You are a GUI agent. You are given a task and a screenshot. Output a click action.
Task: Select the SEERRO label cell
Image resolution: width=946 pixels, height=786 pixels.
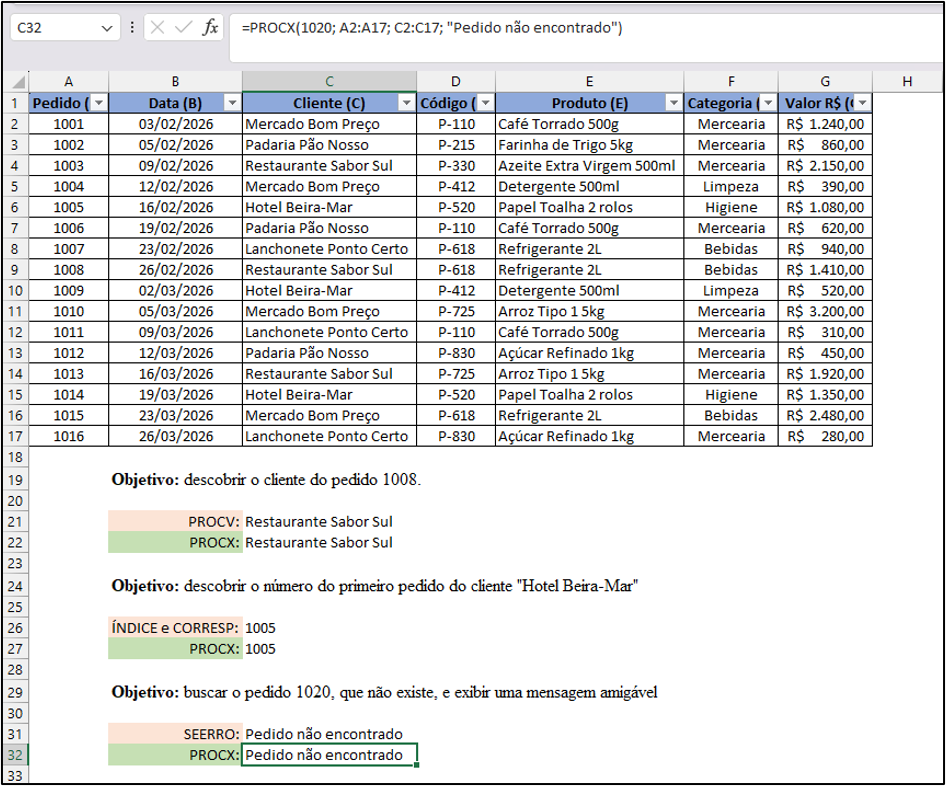pos(176,734)
